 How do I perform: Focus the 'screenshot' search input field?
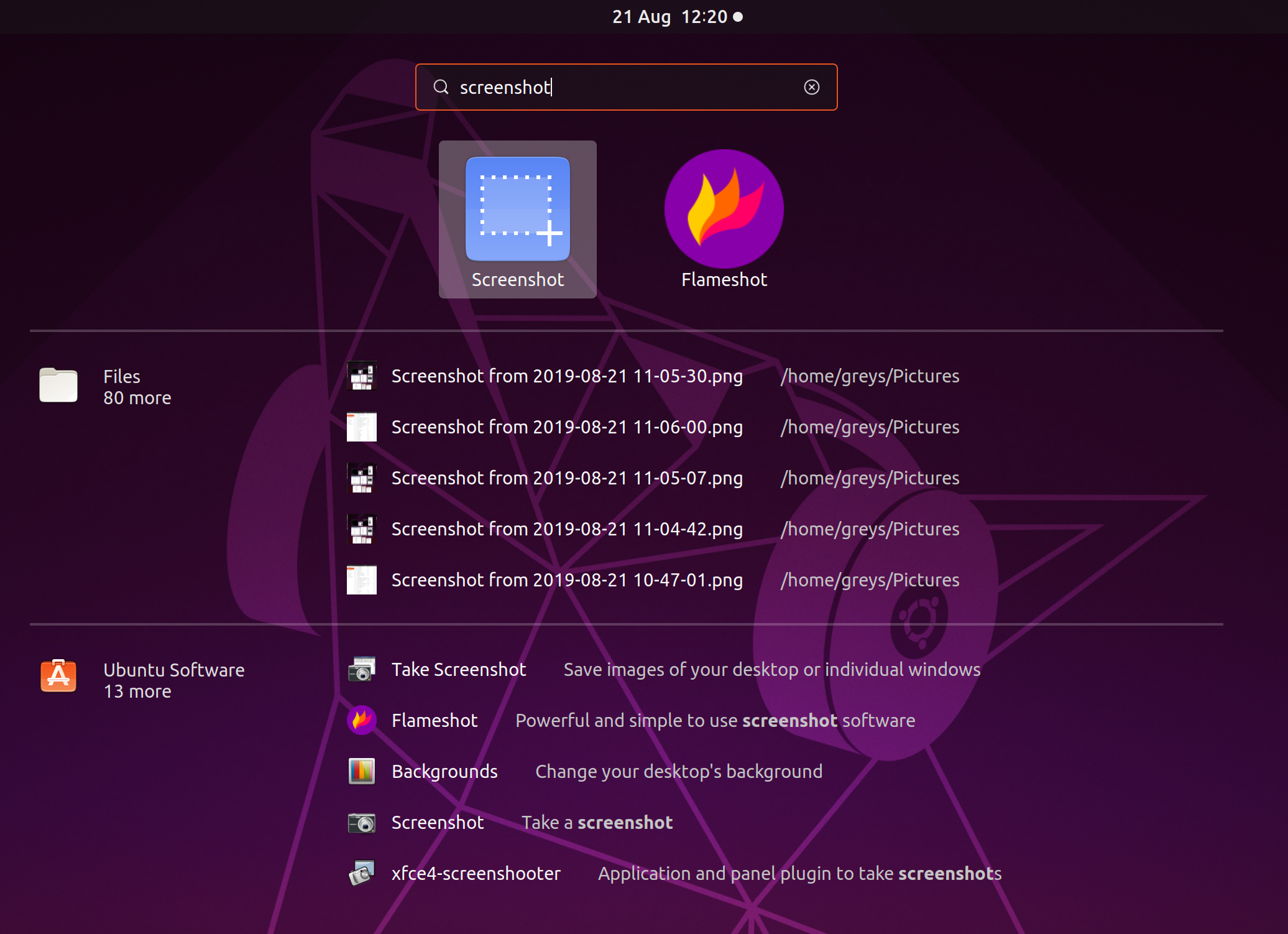(x=626, y=87)
